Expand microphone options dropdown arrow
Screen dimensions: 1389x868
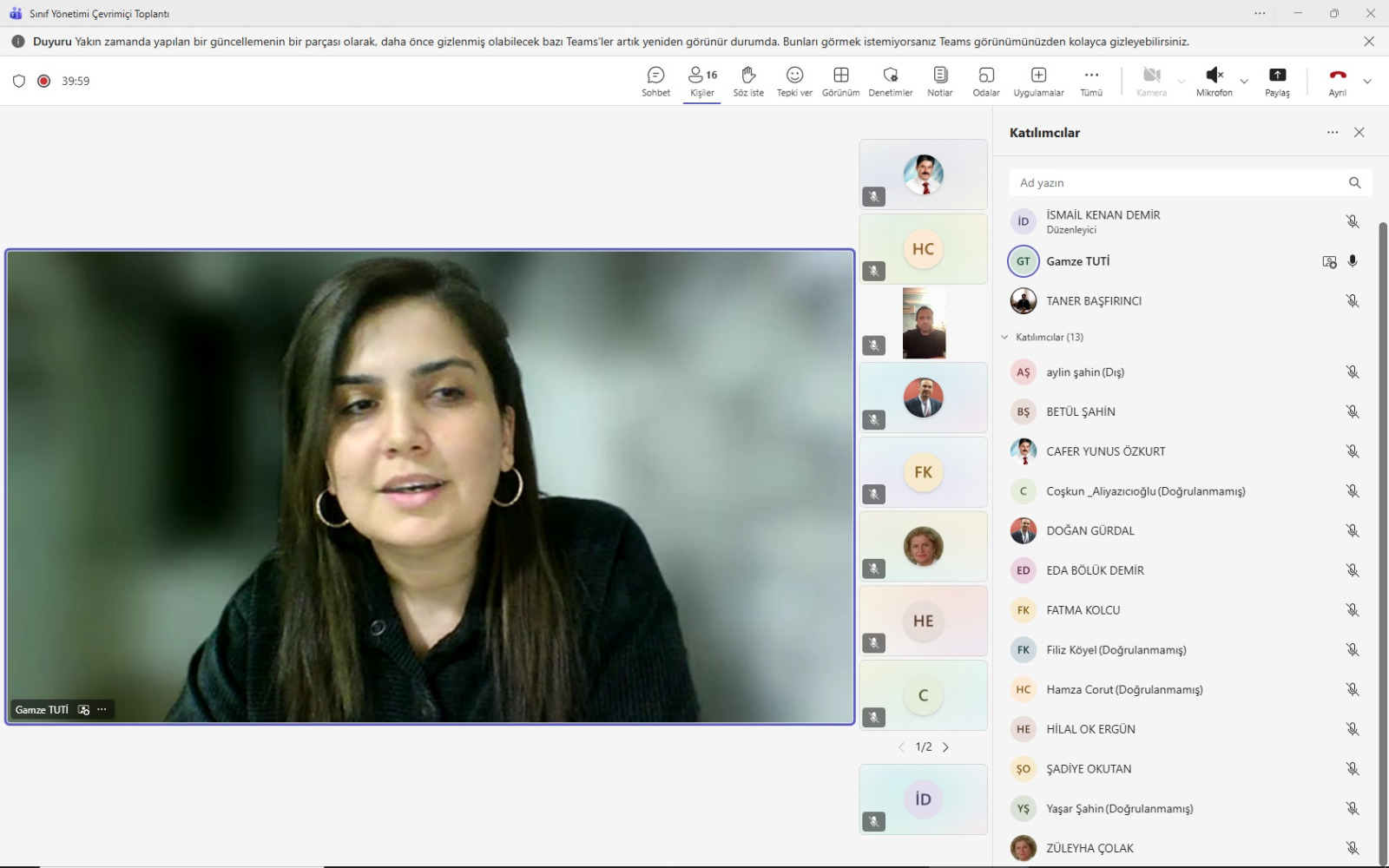(1244, 82)
